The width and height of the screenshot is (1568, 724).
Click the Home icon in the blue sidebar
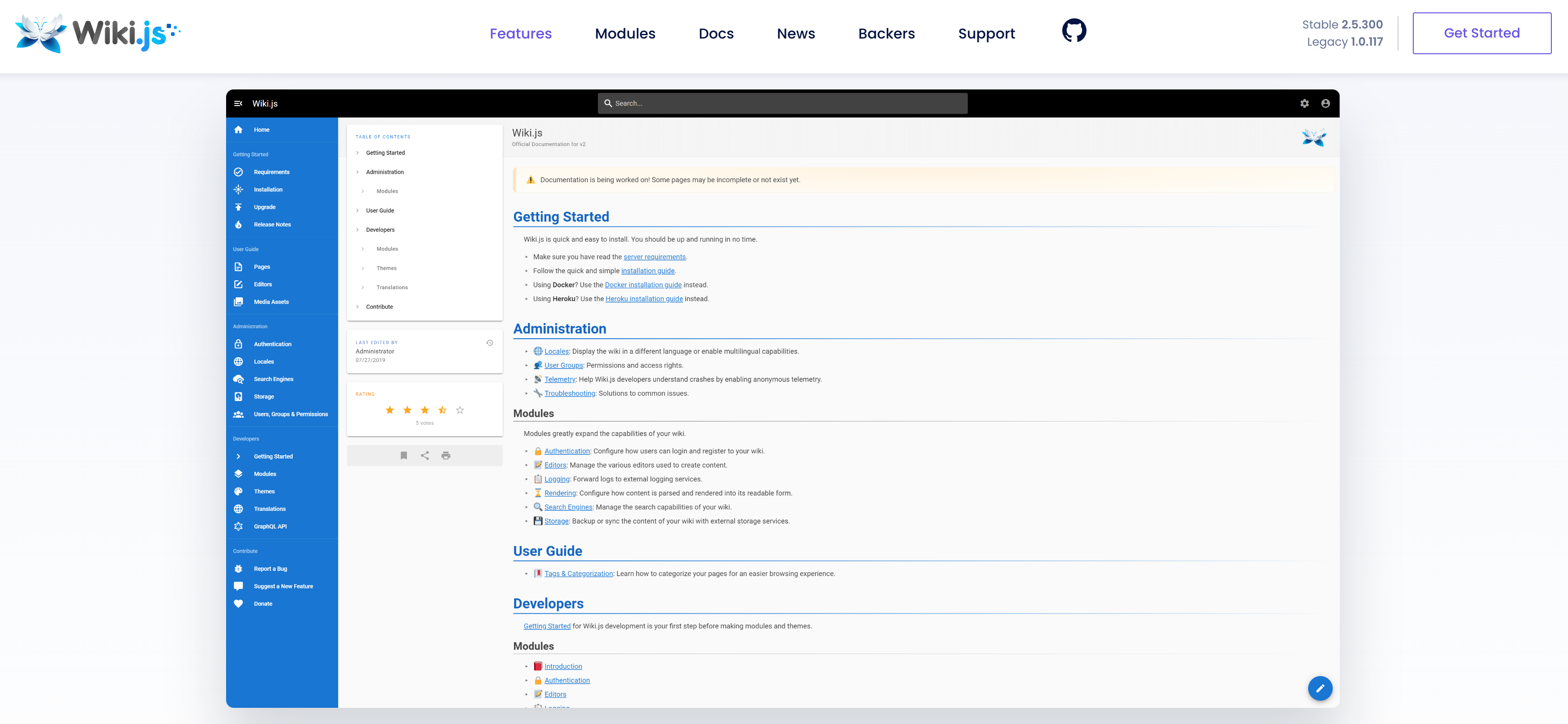[x=238, y=129]
